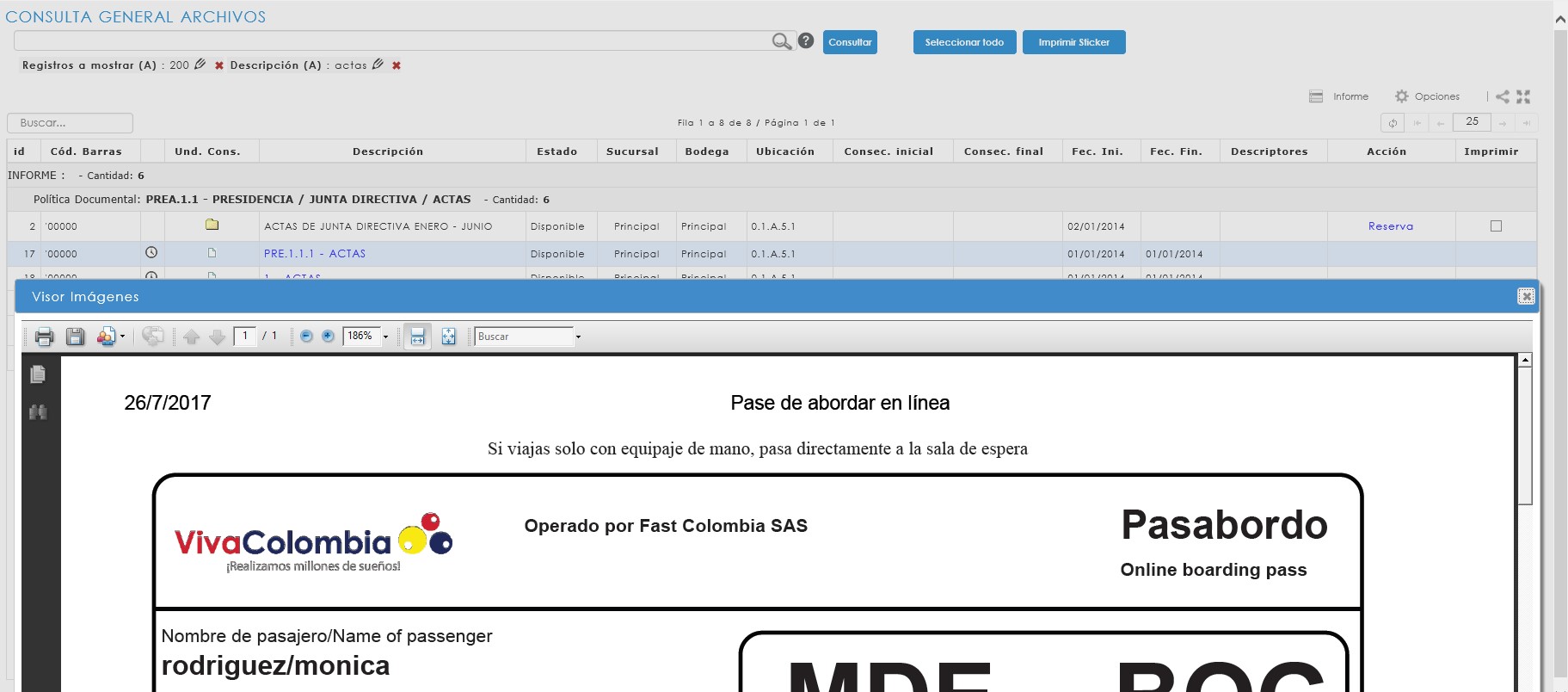Open the Informe report icon

tap(1316, 96)
